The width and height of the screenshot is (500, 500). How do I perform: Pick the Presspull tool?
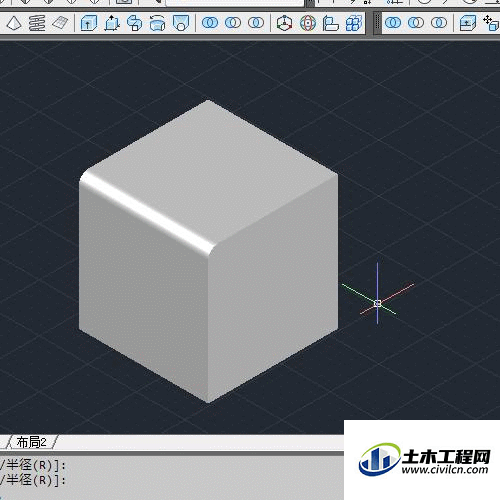pos(112,23)
